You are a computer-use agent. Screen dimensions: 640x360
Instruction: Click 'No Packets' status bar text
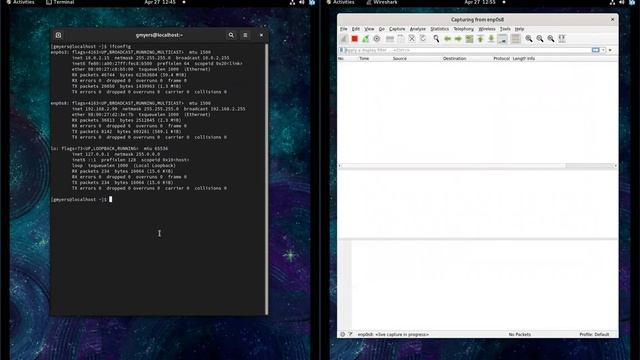click(520, 334)
